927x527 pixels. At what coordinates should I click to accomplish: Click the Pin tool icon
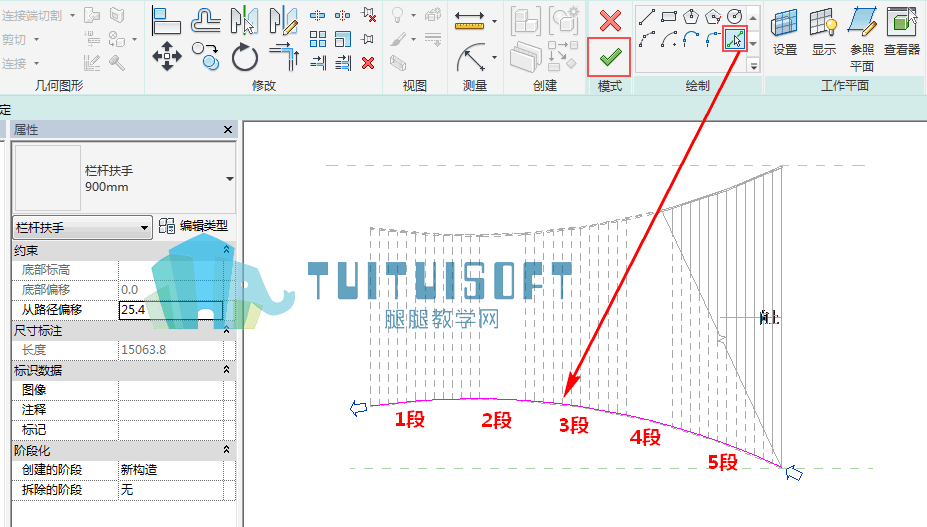point(368,40)
